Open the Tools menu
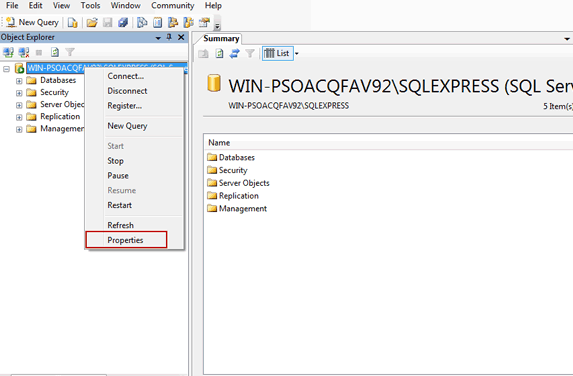 point(90,5)
